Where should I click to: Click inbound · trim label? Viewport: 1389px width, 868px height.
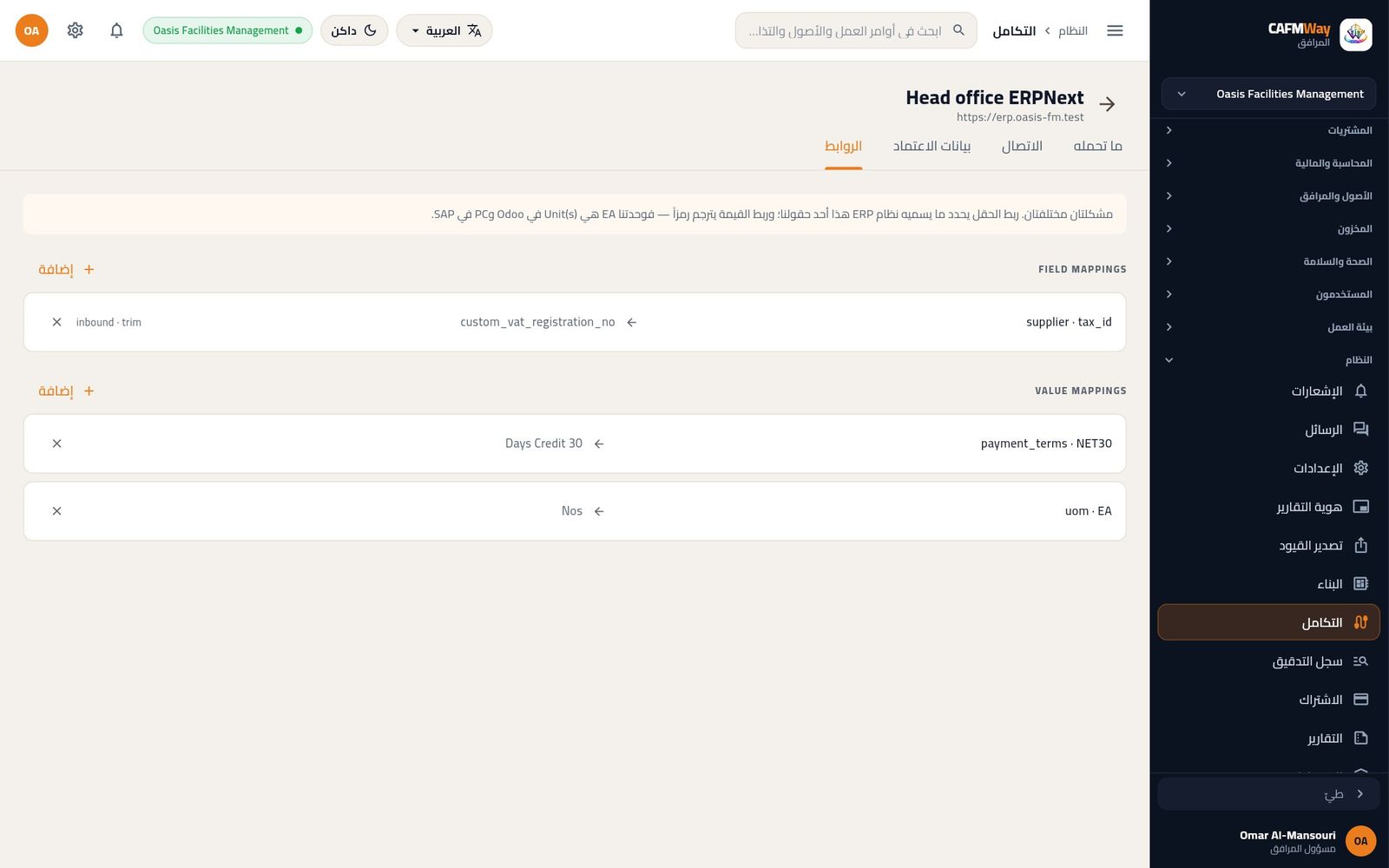coord(109,322)
